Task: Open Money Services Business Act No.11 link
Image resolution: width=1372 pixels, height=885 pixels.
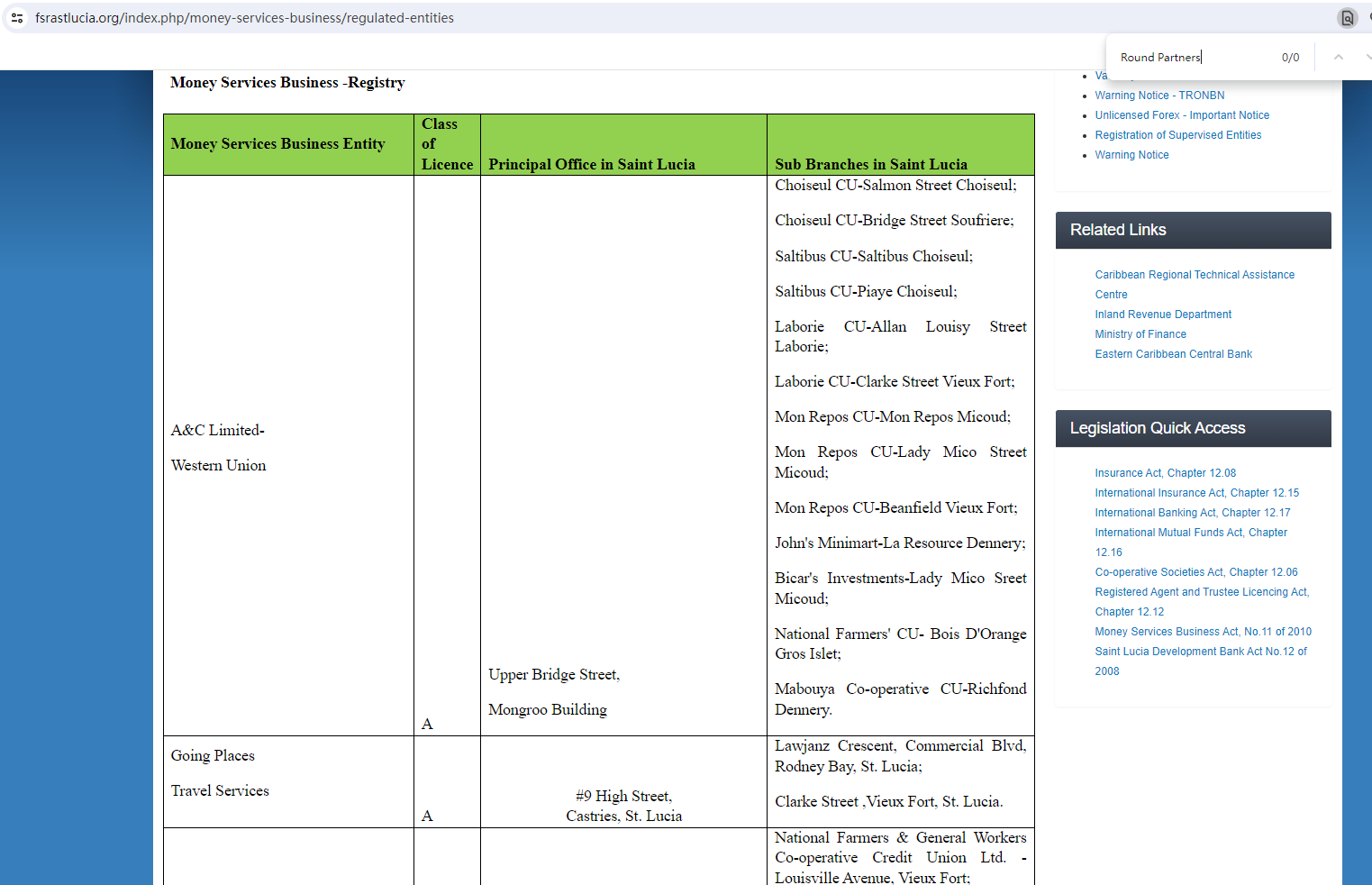Action: [x=1203, y=632]
